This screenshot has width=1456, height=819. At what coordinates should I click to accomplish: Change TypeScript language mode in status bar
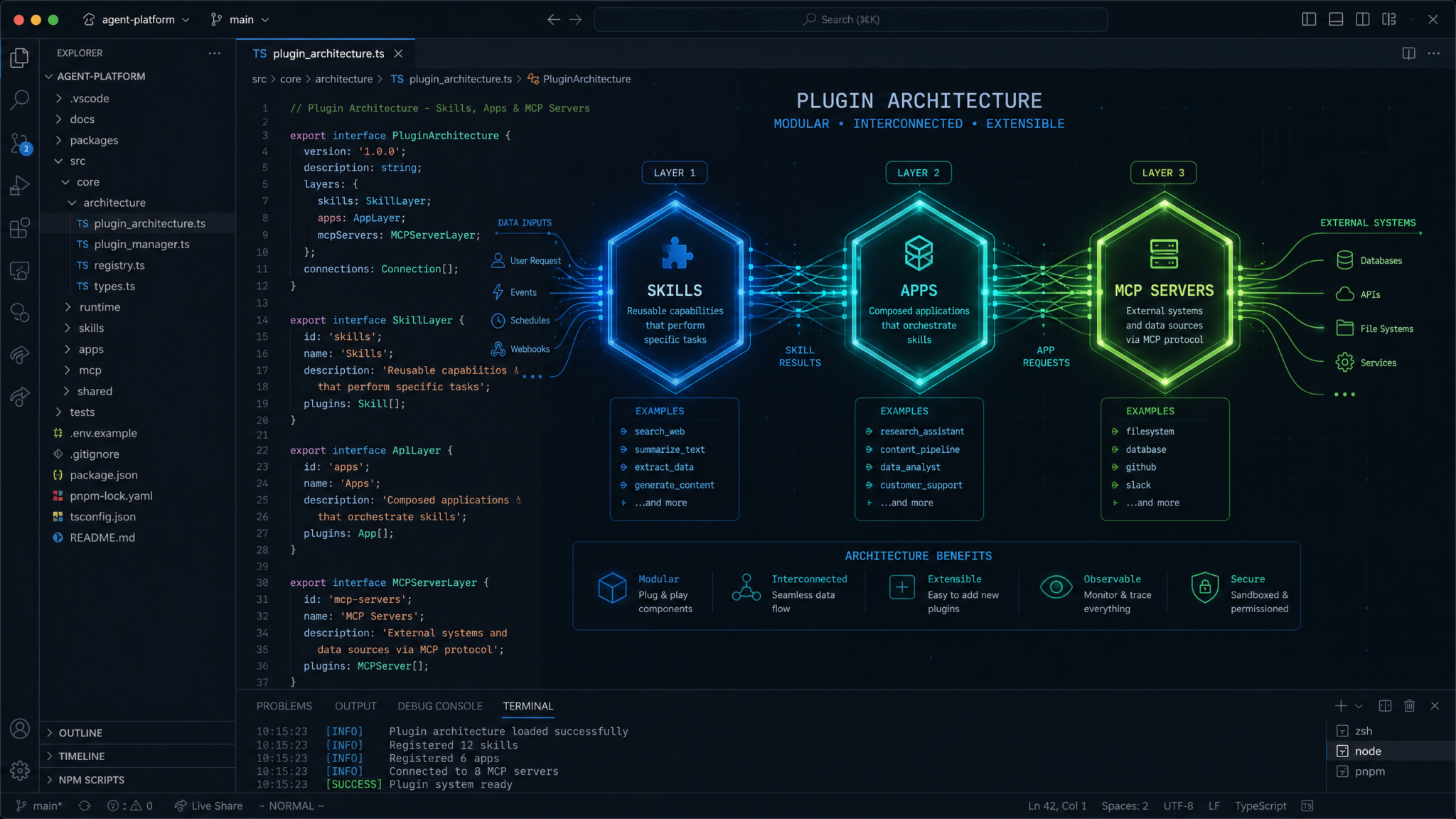point(1260,805)
